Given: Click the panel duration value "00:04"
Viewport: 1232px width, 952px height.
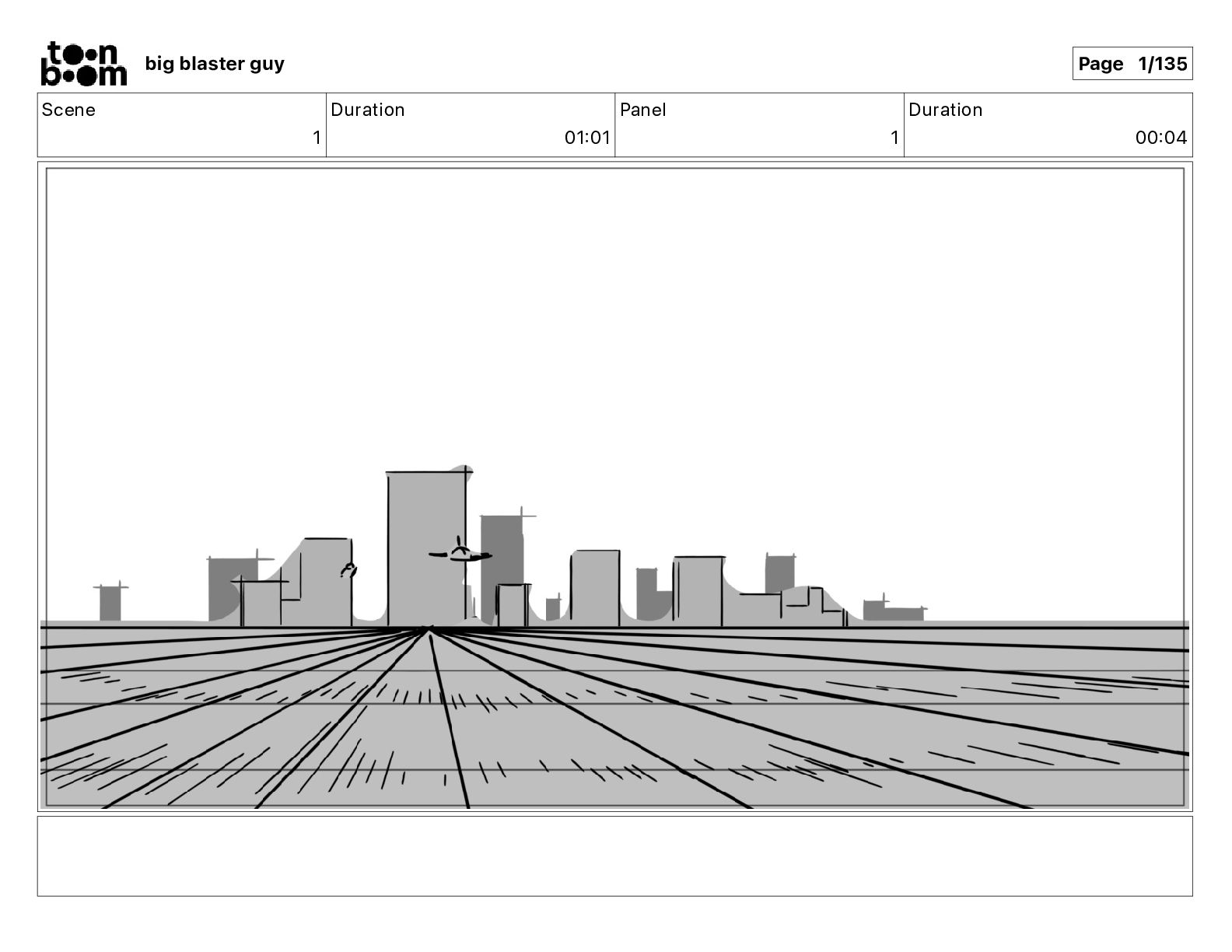Looking at the screenshot, I should pos(1161,138).
